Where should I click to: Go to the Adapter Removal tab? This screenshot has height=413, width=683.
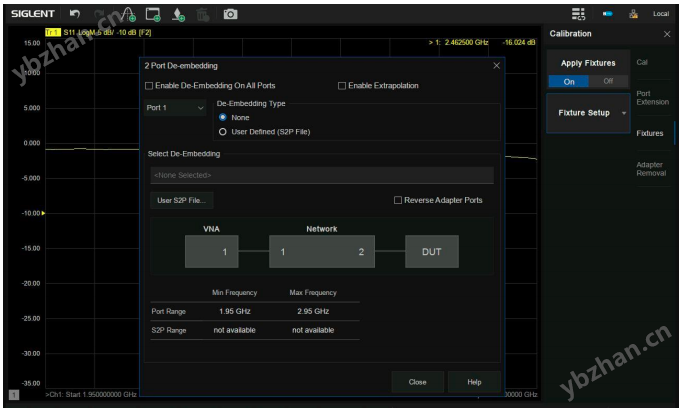(651, 169)
